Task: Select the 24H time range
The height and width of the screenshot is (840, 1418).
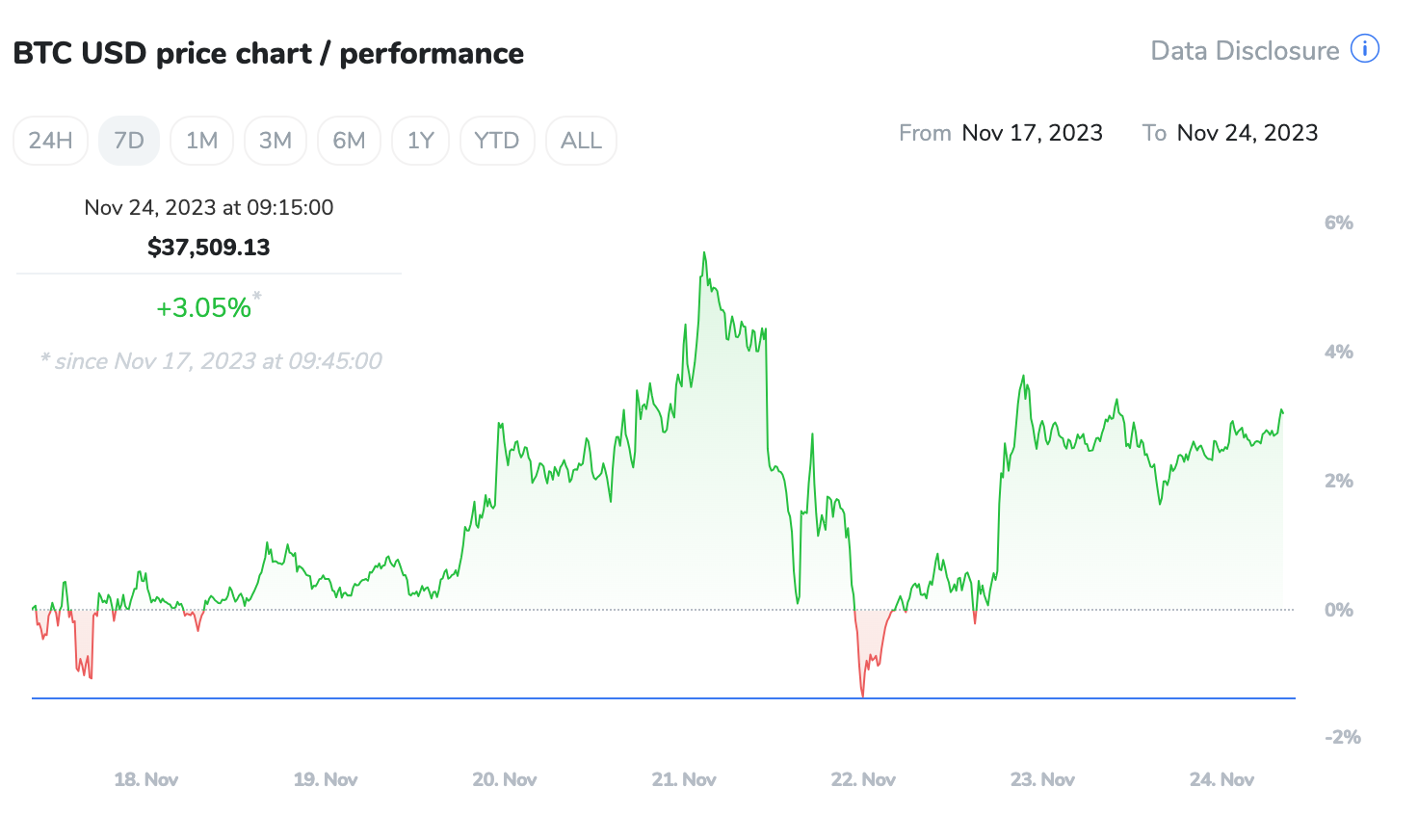Action: click(x=50, y=140)
